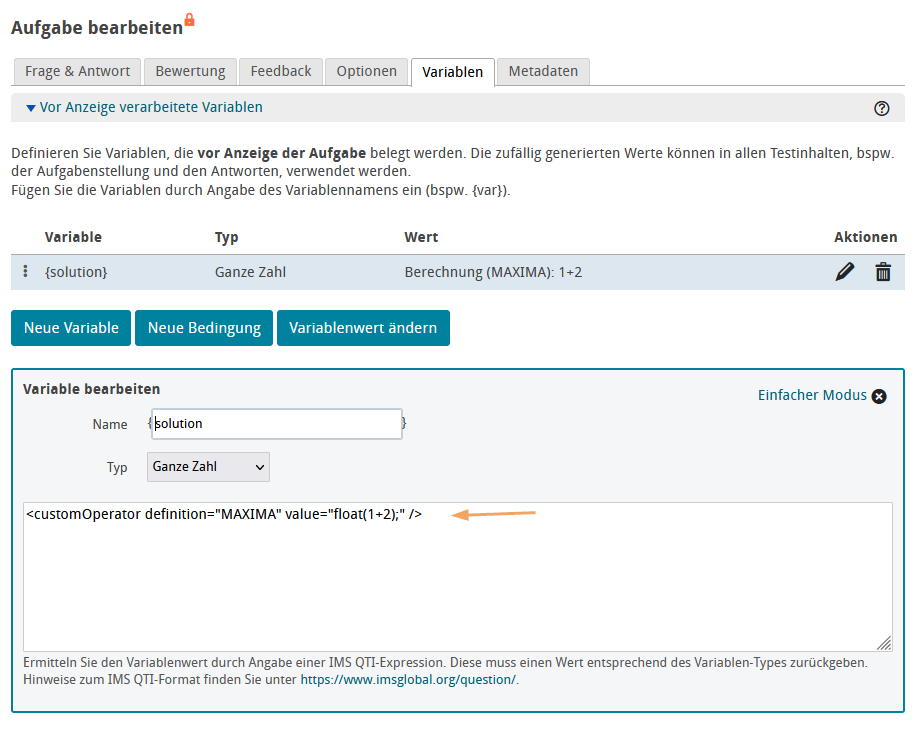Click the Neue Variable button

(70, 327)
